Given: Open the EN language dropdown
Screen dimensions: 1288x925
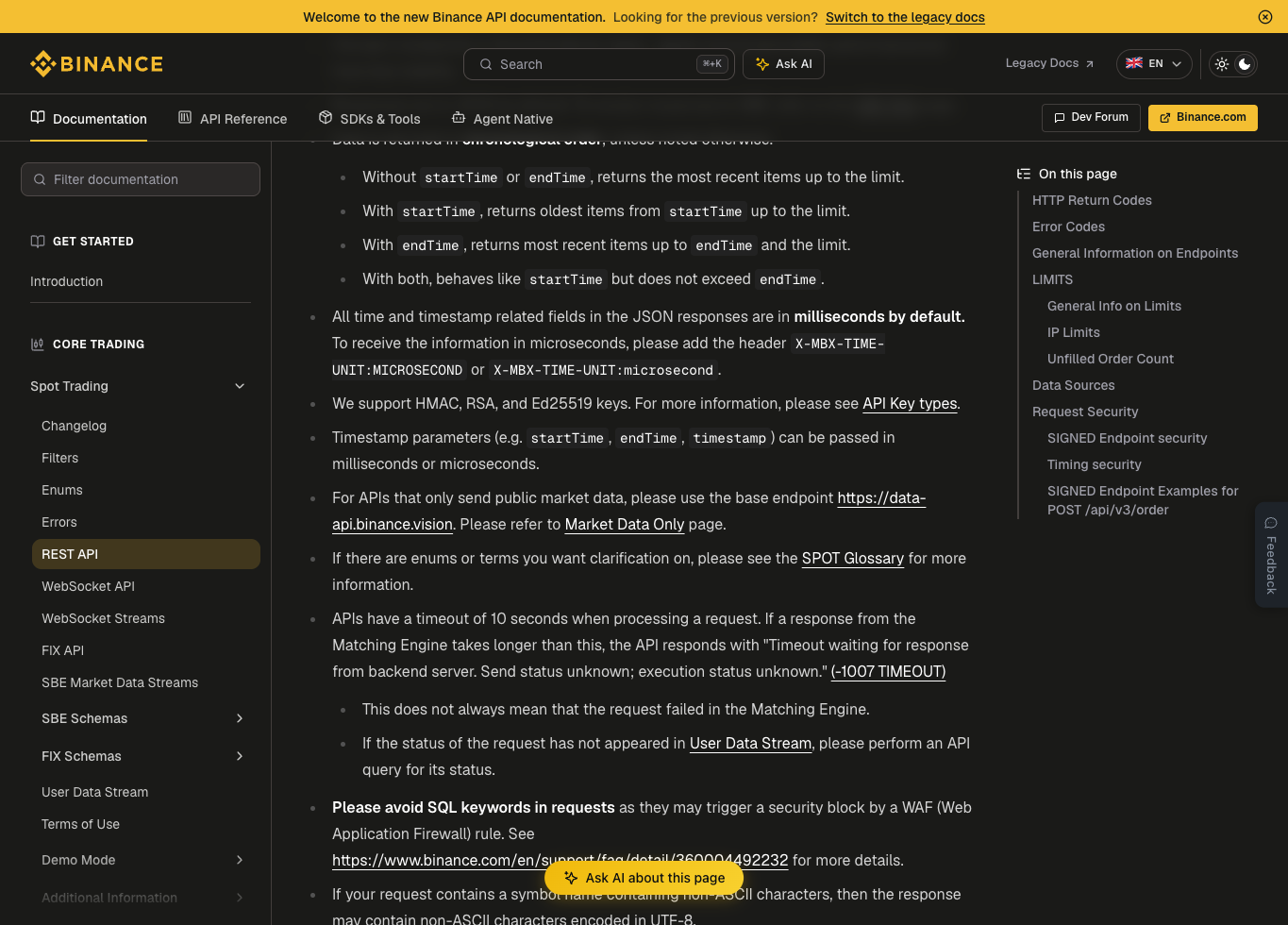Looking at the screenshot, I should coord(1154,64).
